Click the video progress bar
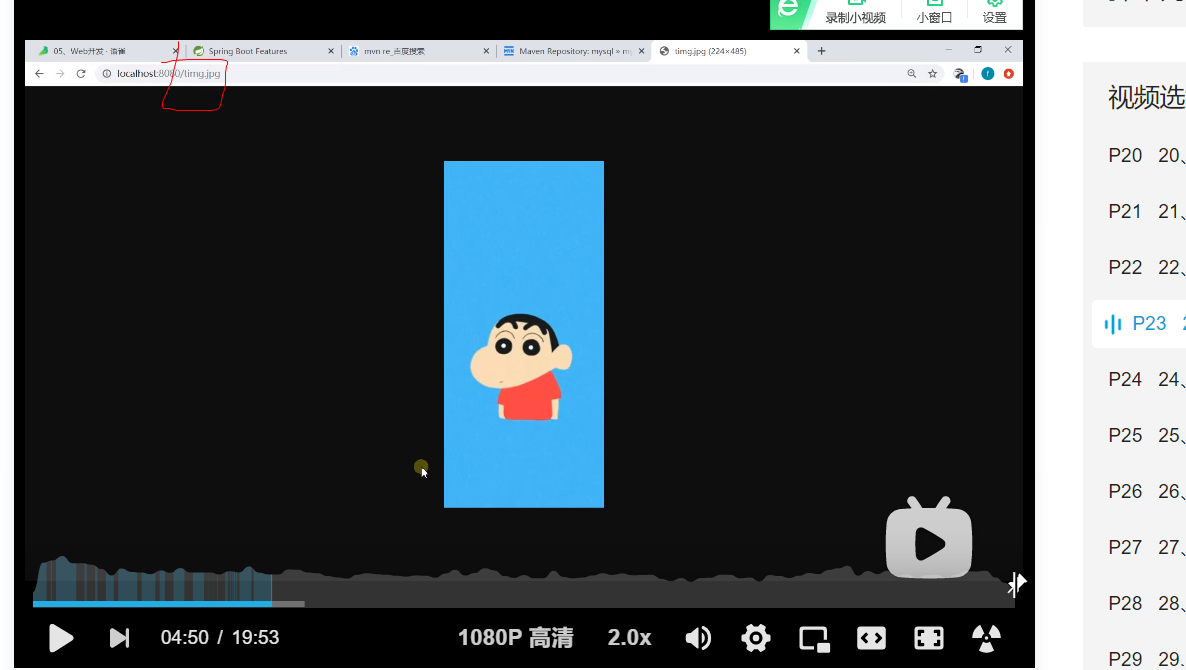 click(523, 603)
